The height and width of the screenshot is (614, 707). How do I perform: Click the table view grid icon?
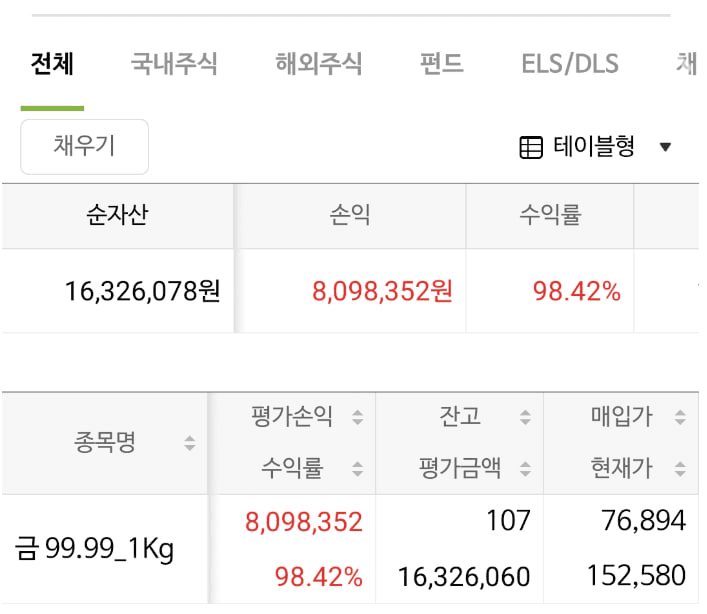tap(531, 148)
